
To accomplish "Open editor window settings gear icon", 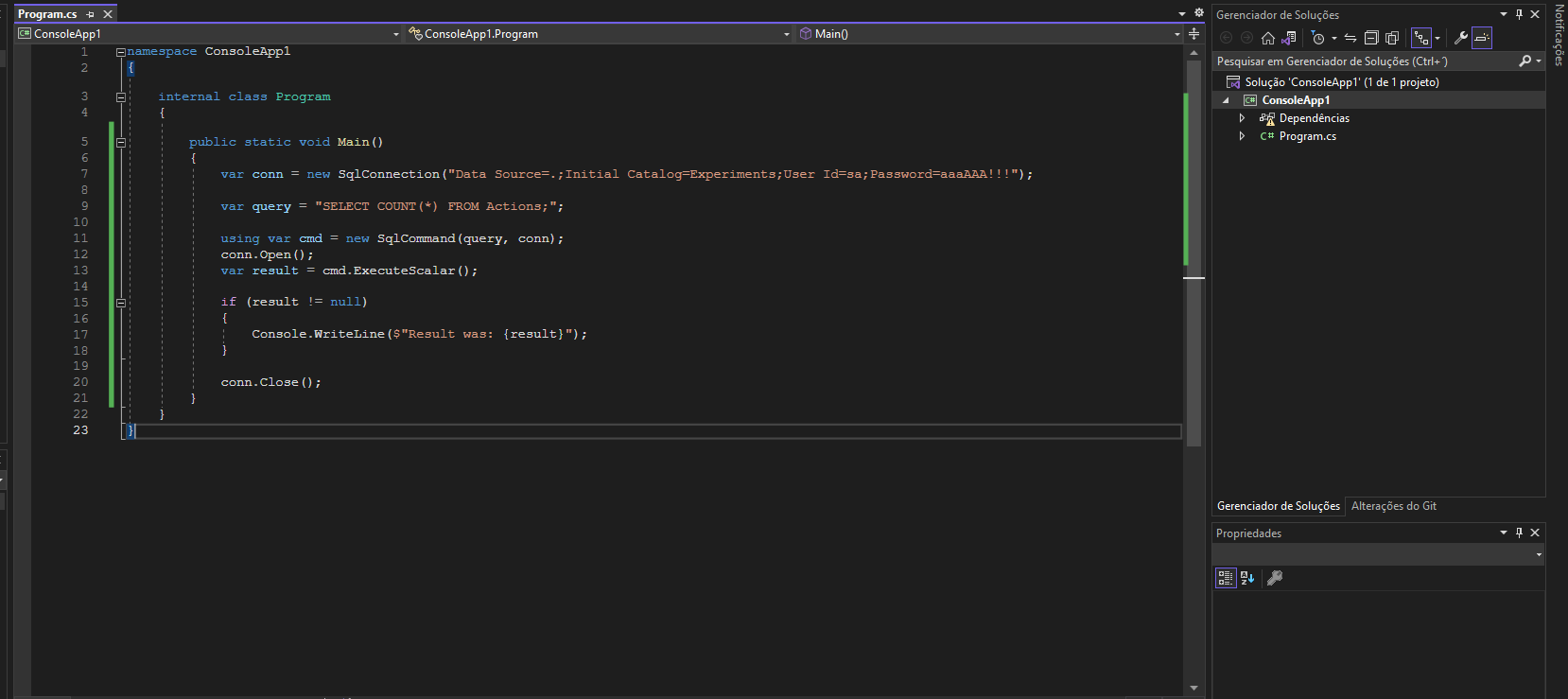I will (x=1198, y=13).
